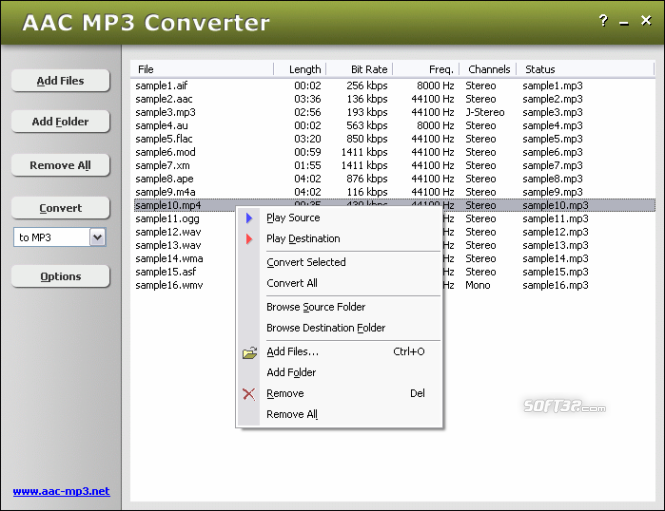Select the sample9.m4a file
This screenshot has width=665, height=511.
165,192
